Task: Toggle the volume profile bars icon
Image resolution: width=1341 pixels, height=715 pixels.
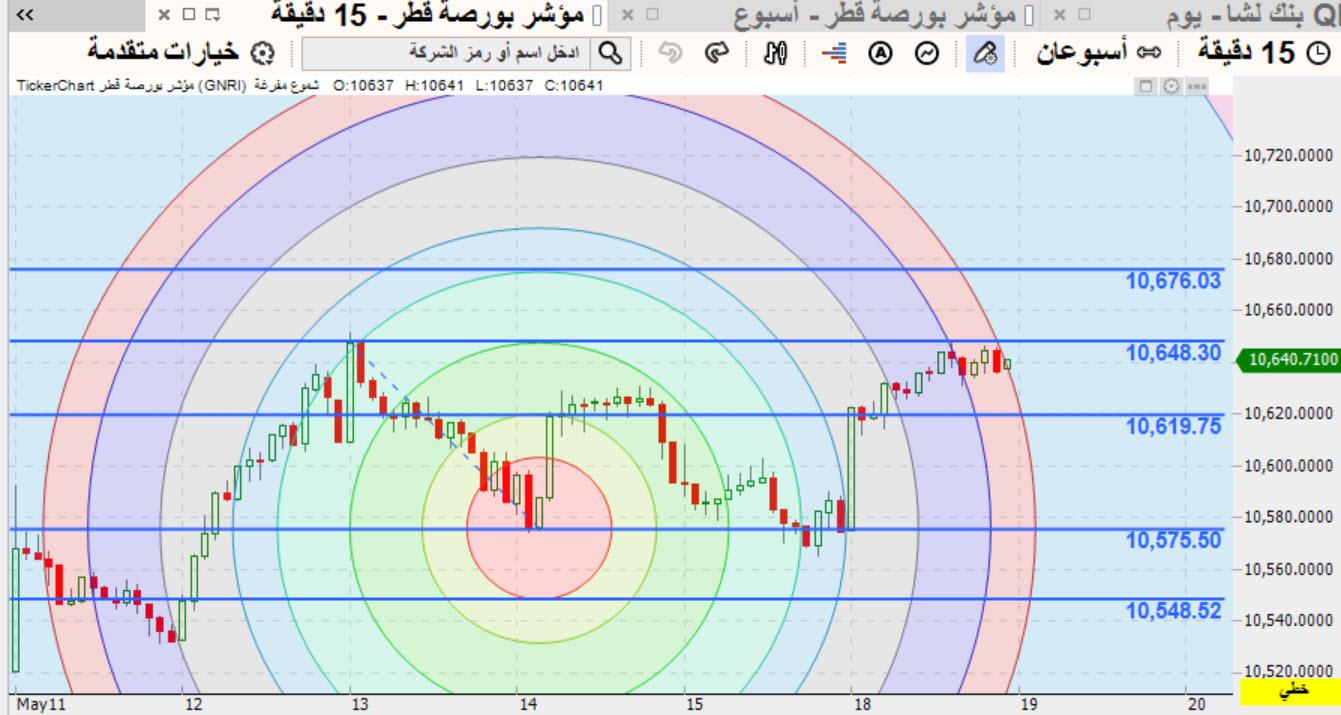Action: (834, 52)
